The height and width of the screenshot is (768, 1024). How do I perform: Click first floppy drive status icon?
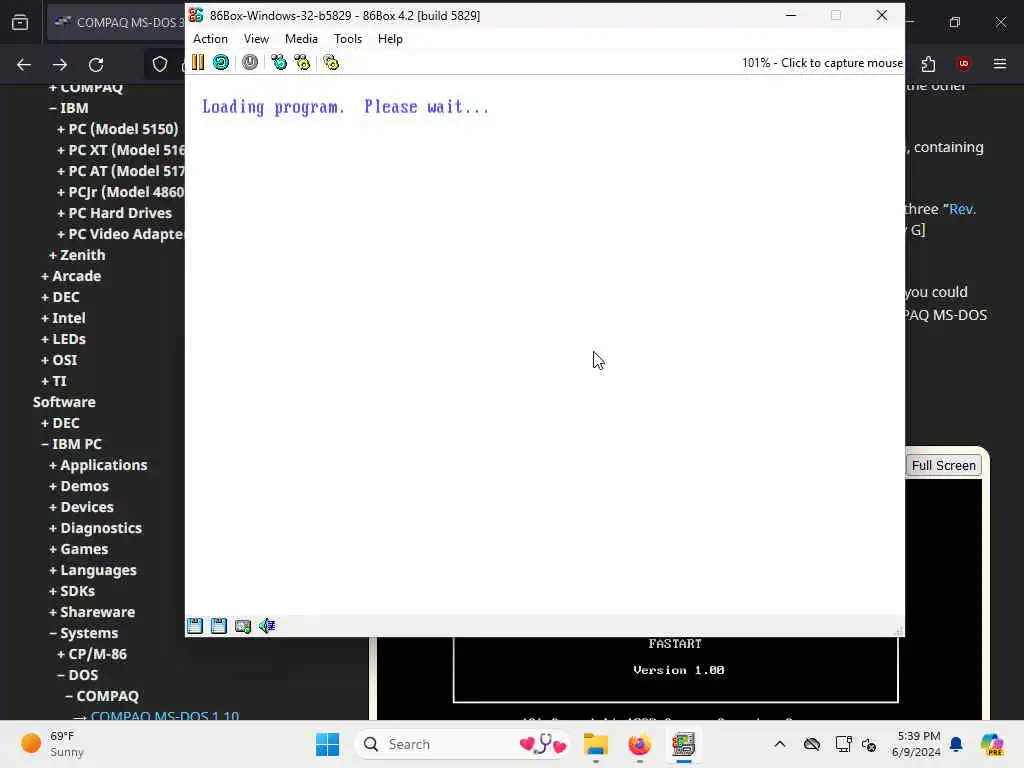coord(195,626)
